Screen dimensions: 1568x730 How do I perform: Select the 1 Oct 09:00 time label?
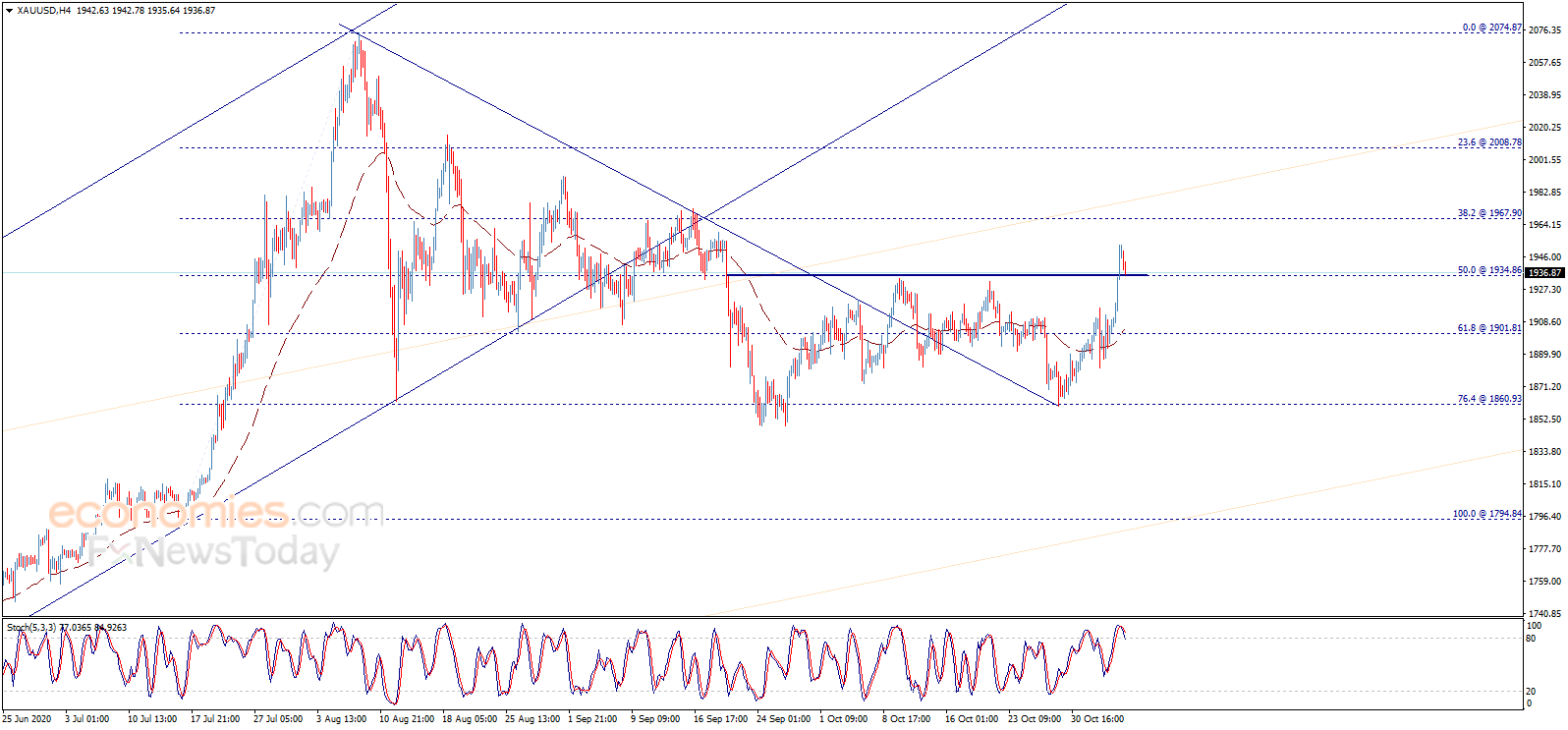[x=844, y=719]
